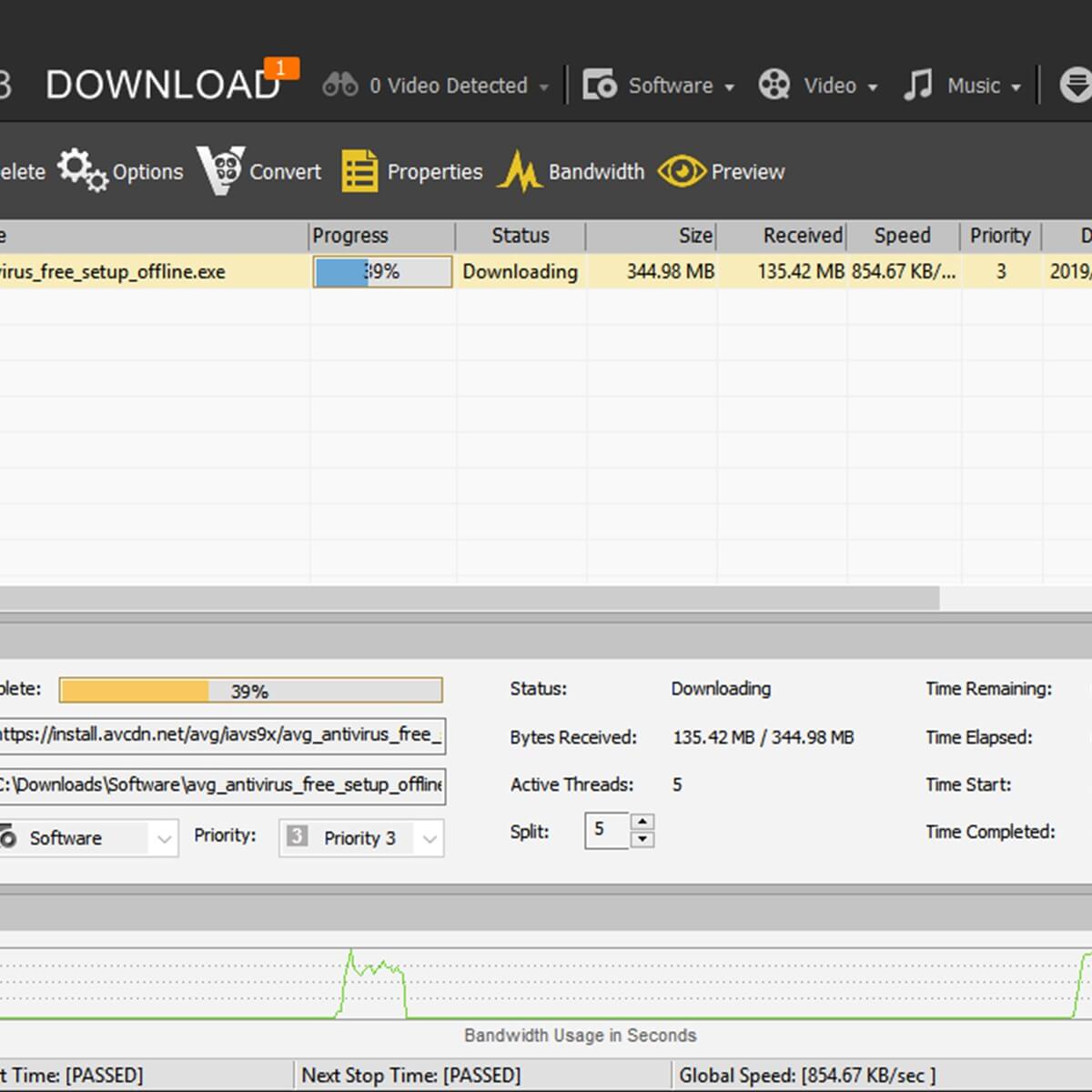
Task: Click the horizontal scrollbar under the download list
Action: tap(469, 598)
